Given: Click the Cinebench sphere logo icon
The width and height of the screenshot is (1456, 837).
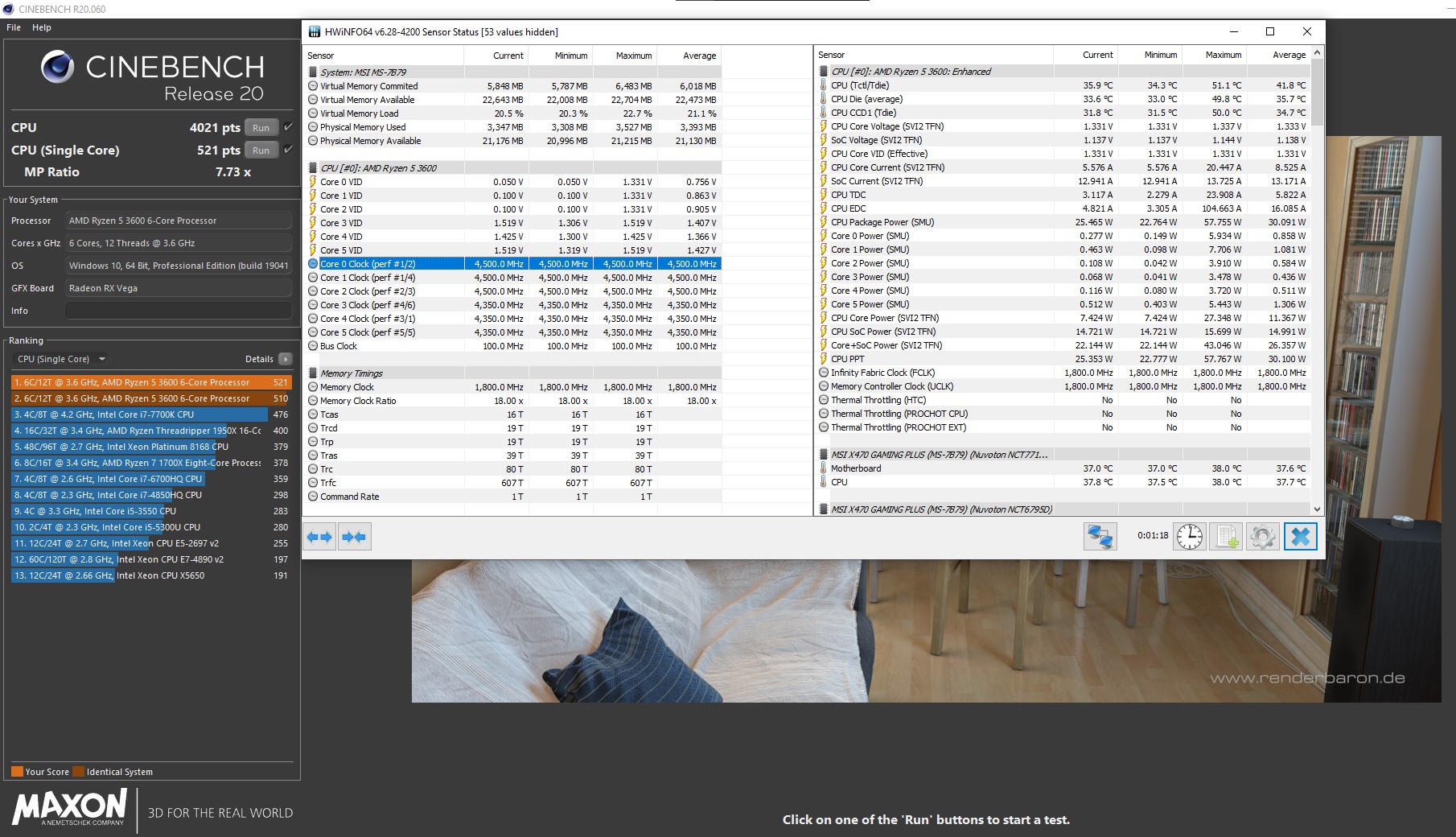Looking at the screenshot, I should pos(58,67).
